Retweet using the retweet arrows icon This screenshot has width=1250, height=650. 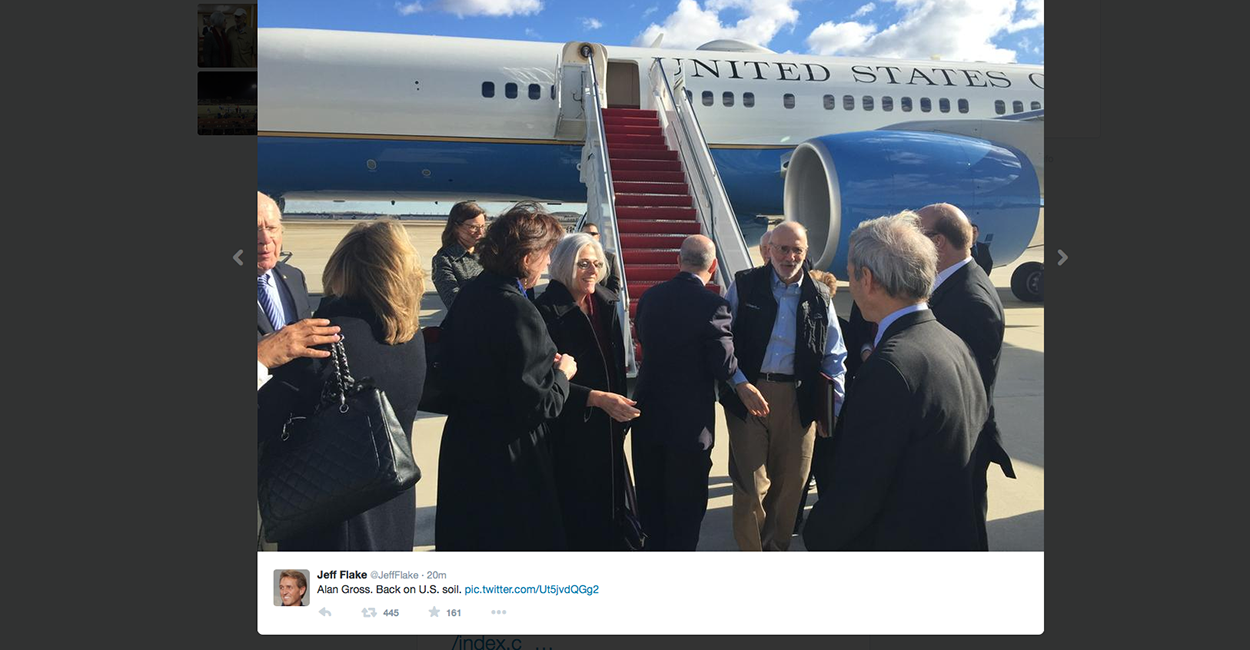[x=369, y=612]
